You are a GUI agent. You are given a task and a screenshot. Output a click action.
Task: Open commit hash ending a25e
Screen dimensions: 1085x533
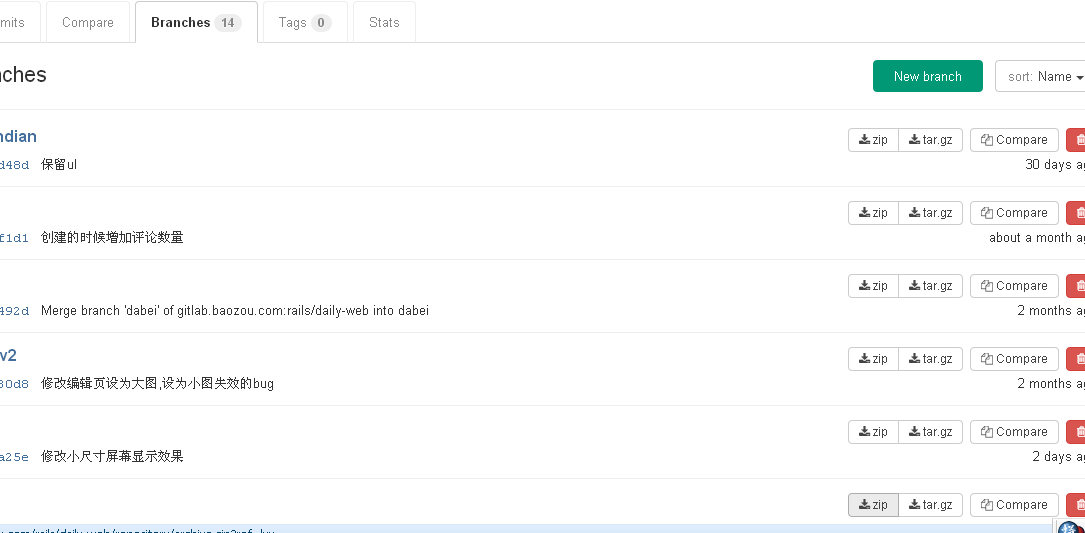pyautogui.click(x=15, y=457)
